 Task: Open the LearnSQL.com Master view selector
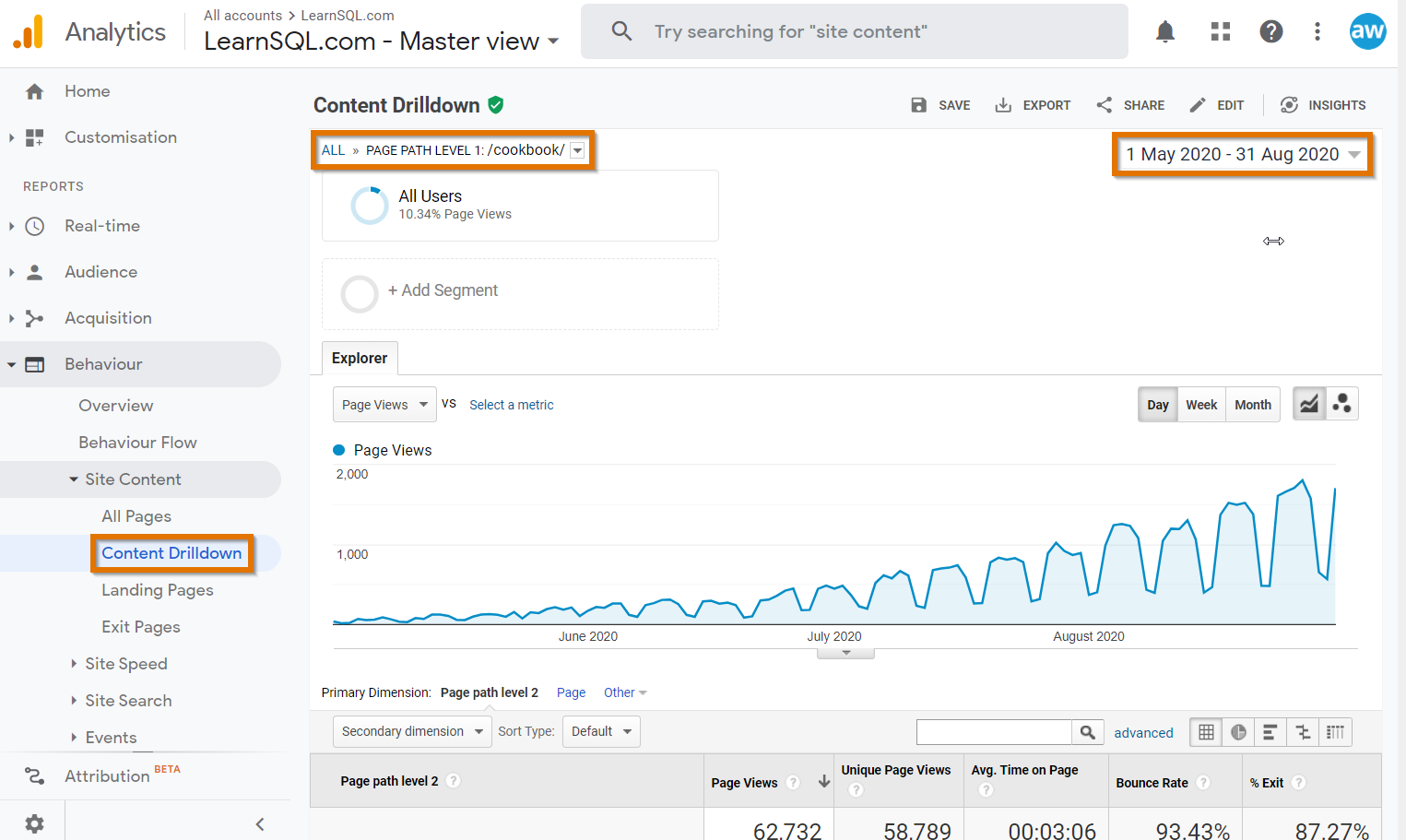(x=381, y=41)
